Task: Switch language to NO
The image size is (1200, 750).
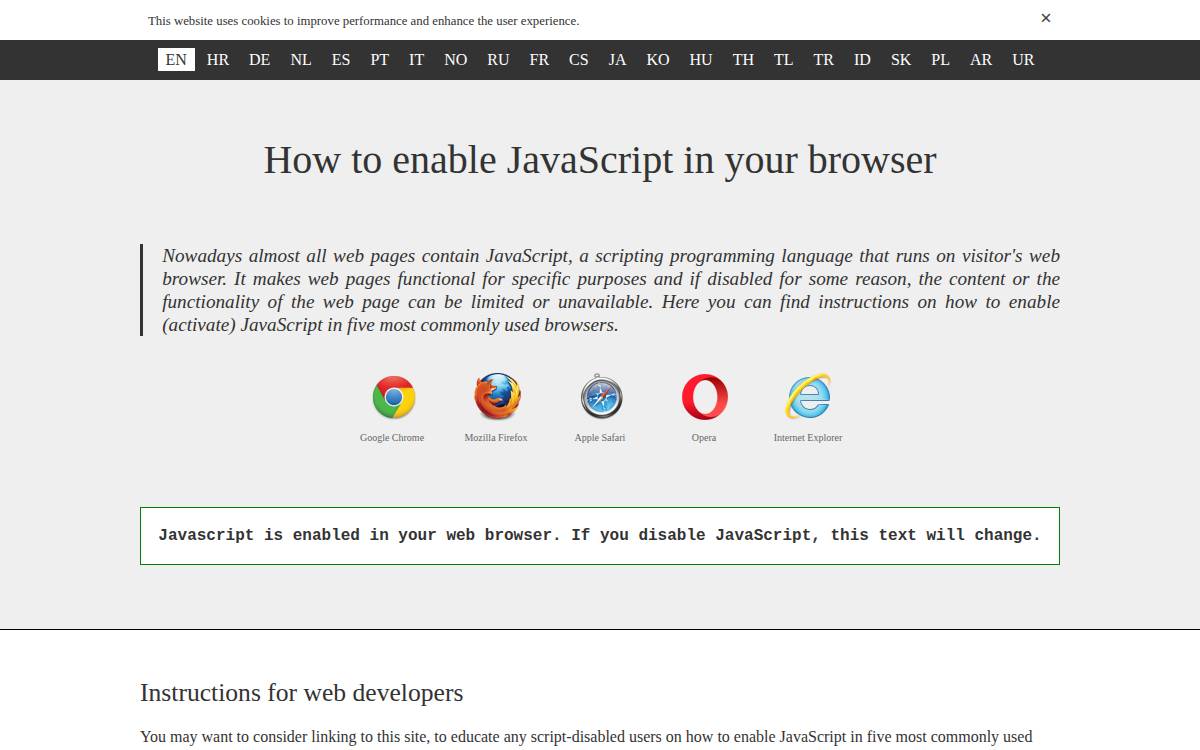Action: tap(456, 60)
